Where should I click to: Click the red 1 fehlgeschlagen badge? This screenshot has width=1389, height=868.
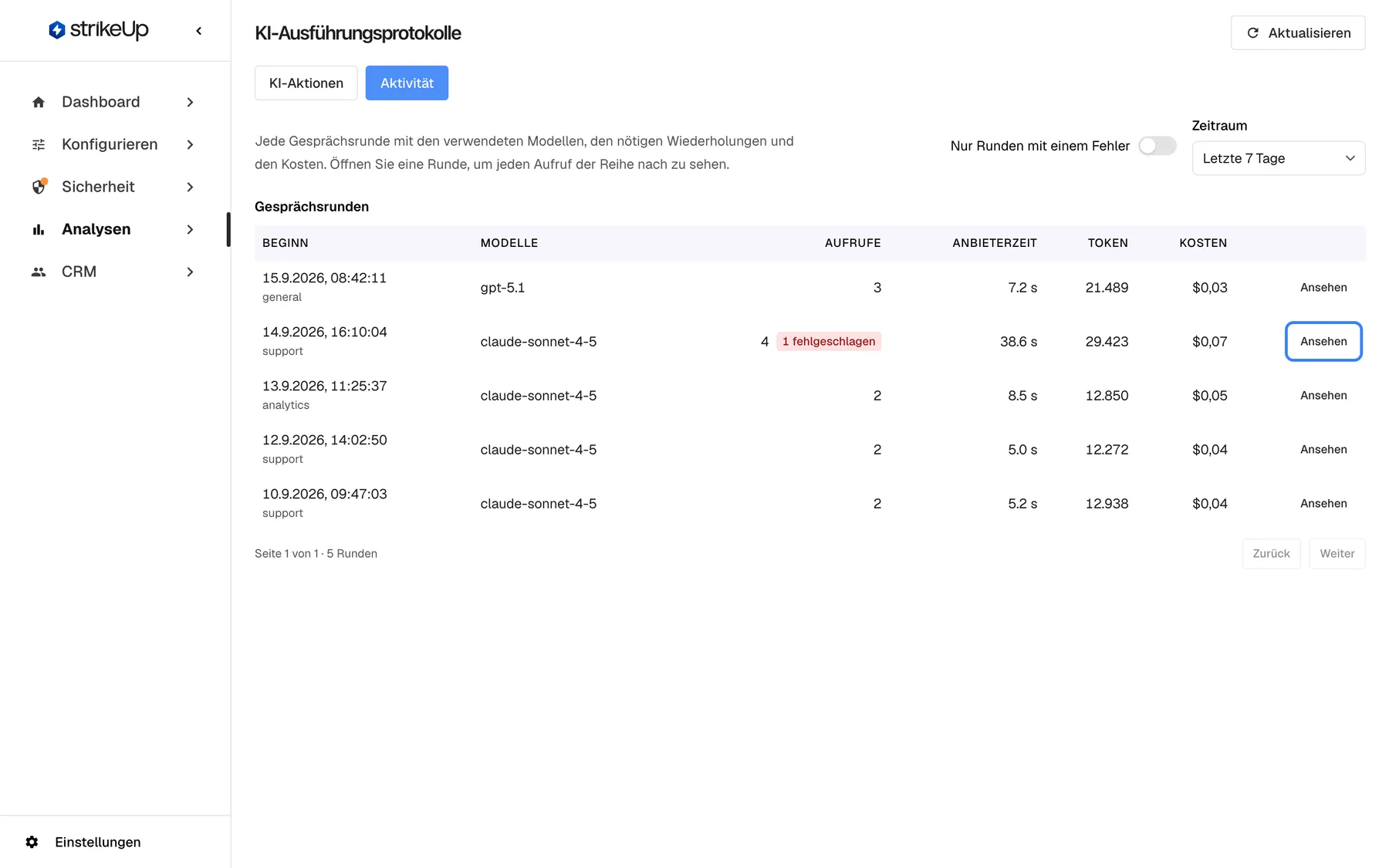coord(829,341)
